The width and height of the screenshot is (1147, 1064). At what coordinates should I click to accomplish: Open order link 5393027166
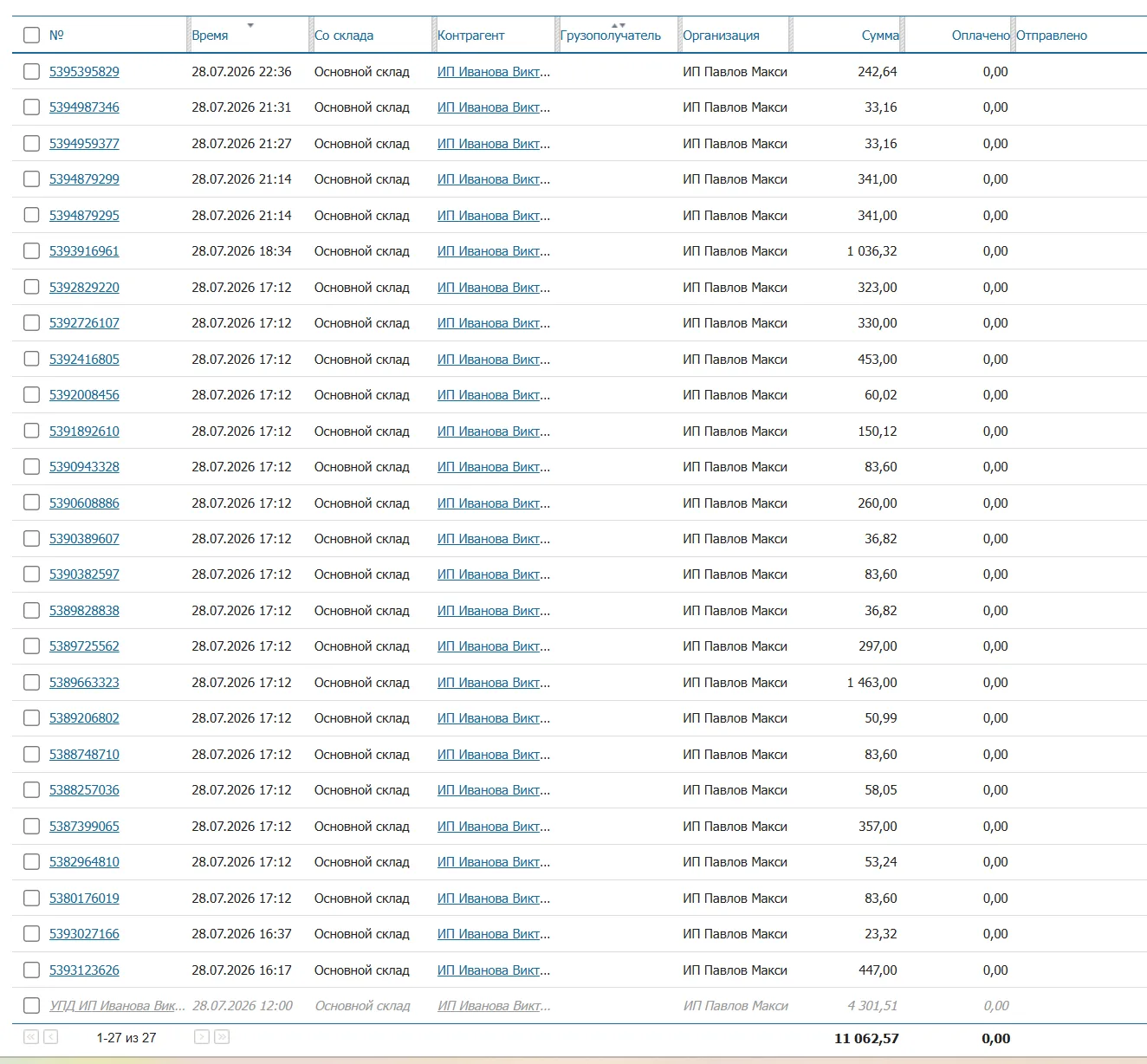tap(84, 934)
